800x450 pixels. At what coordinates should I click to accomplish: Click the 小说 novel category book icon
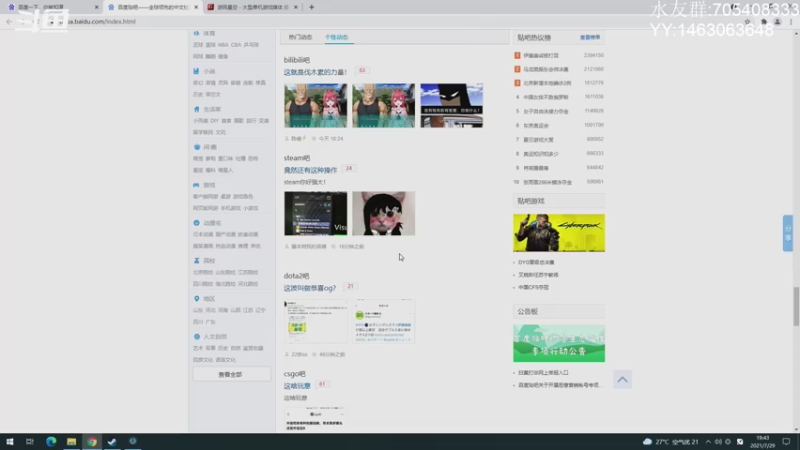point(196,71)
